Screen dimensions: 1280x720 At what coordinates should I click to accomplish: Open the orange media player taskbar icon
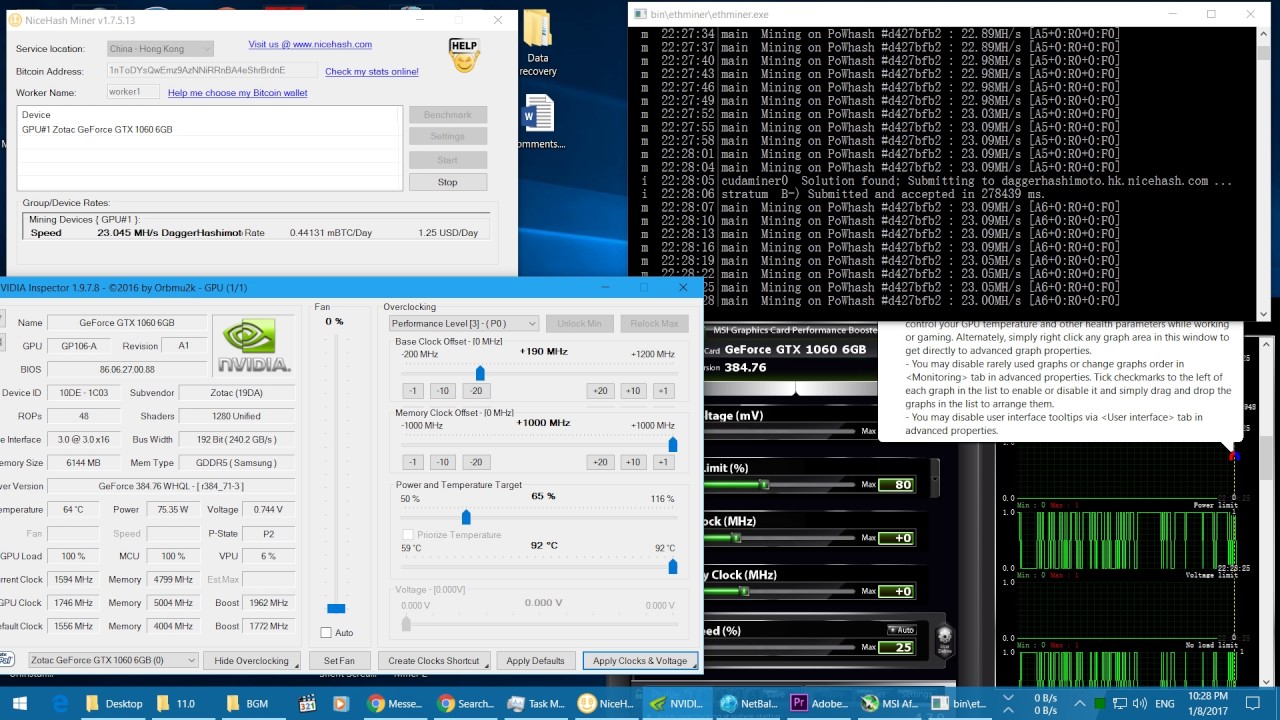coord(340,703)
